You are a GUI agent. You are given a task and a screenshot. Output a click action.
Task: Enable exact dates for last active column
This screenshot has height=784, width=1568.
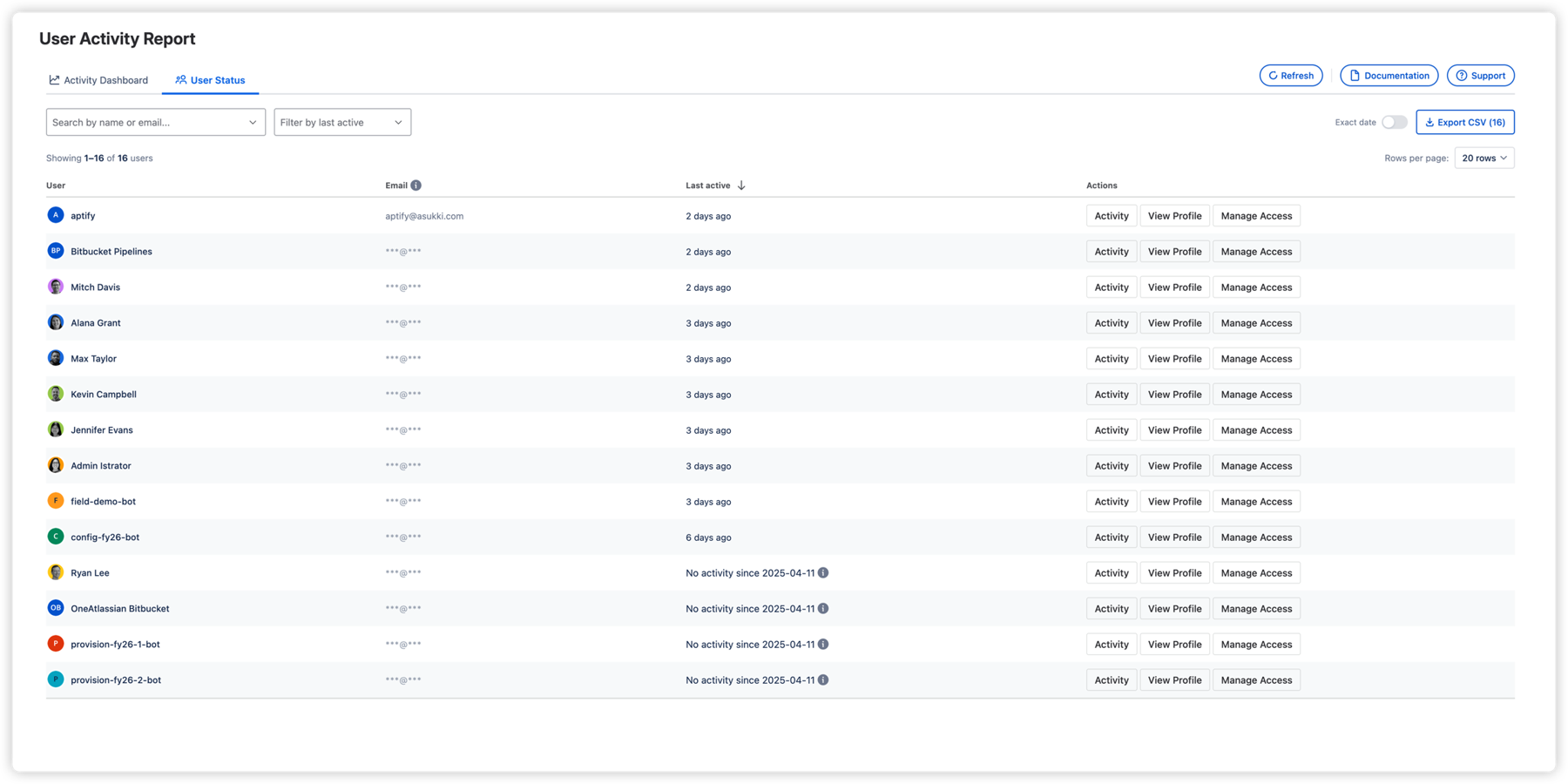point(1394,123)
